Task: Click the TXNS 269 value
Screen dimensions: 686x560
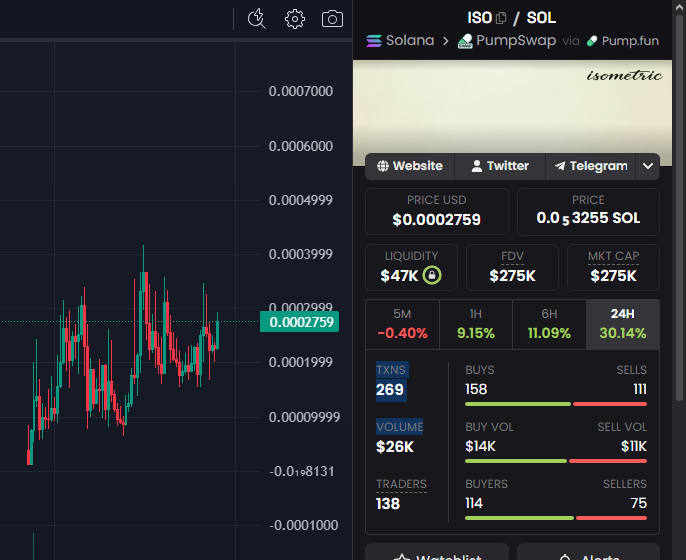Action: tap(390, 389)
